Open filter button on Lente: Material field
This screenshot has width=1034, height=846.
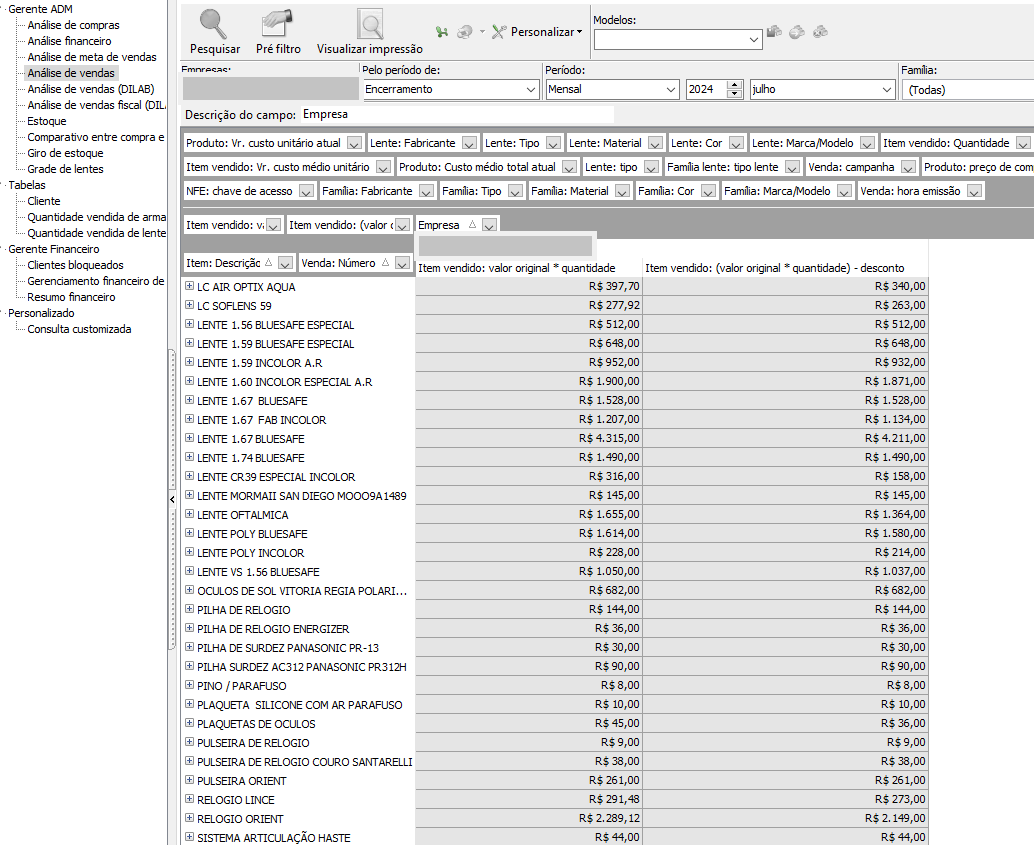pyautogui.click(x=655, y=143)
